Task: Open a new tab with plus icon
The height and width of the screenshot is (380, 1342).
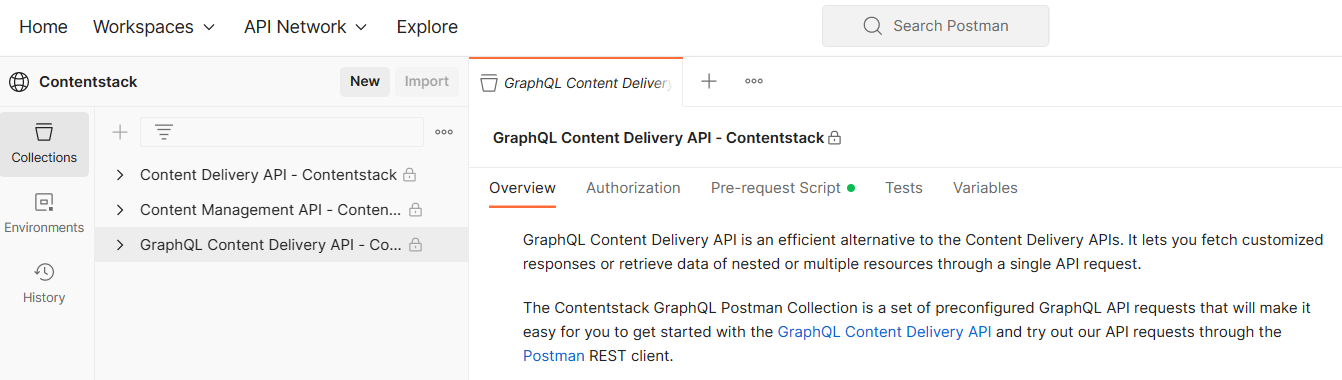Action: tap(709, 82)
